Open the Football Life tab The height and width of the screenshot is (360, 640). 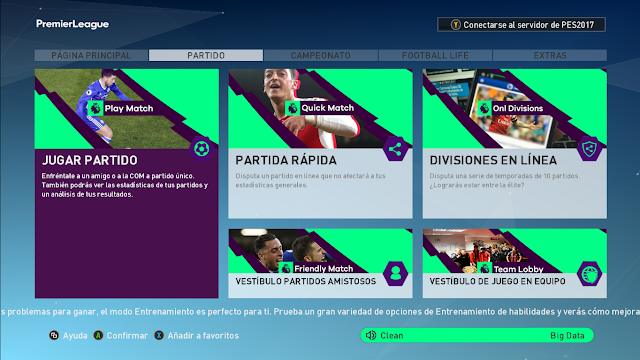[435, 56]
